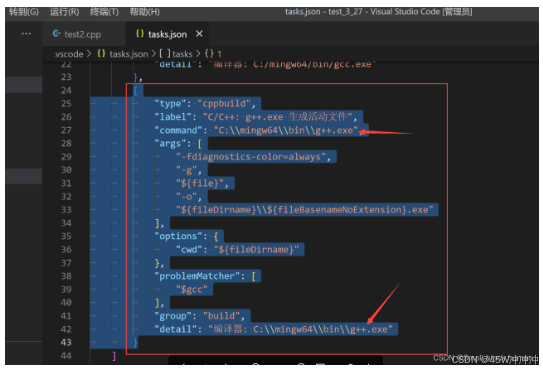Click the breadcrumb object item 1

coord(213,54)
